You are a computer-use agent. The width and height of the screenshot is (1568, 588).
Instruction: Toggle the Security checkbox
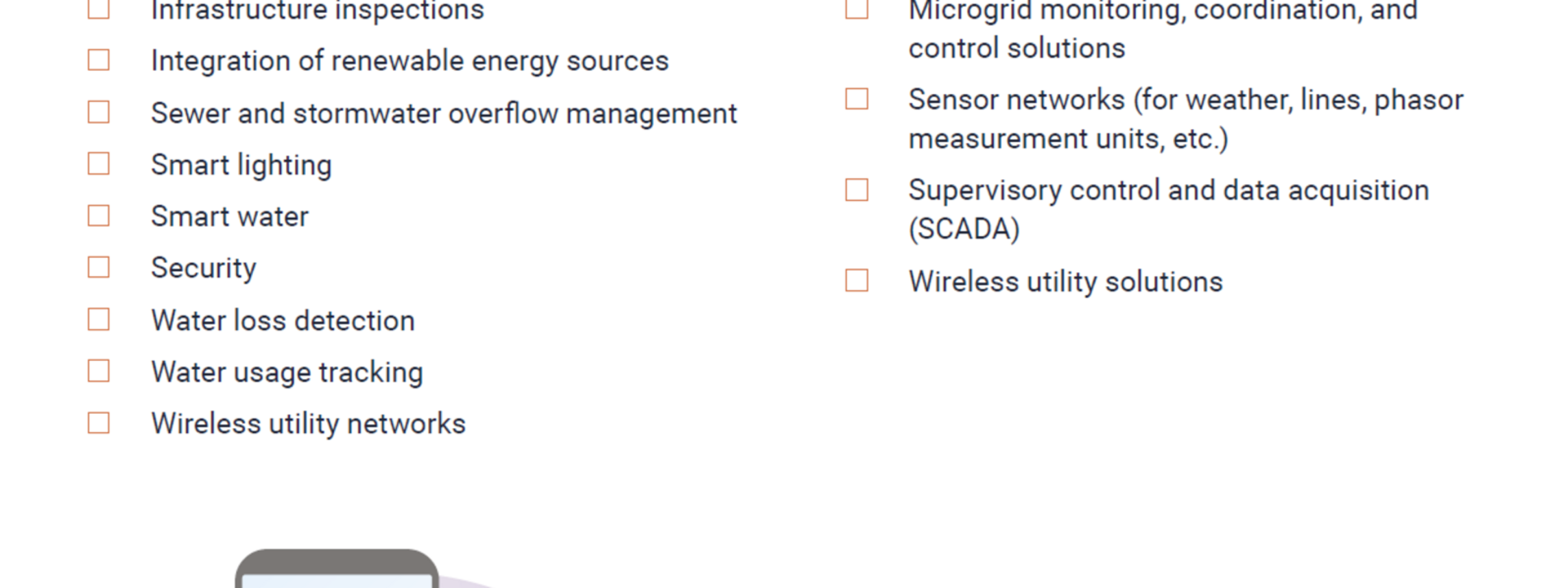pos(99,268)
